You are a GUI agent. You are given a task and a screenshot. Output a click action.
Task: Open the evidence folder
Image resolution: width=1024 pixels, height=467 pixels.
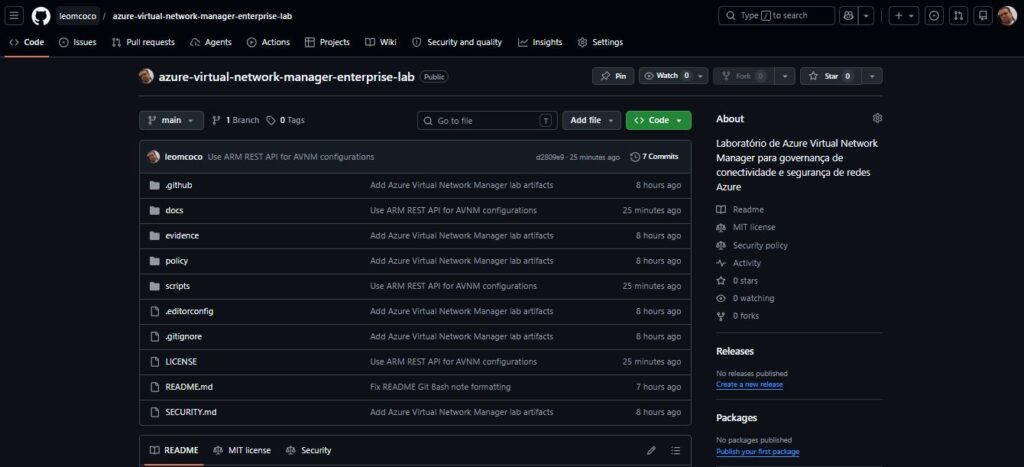(x=182, y=236)
